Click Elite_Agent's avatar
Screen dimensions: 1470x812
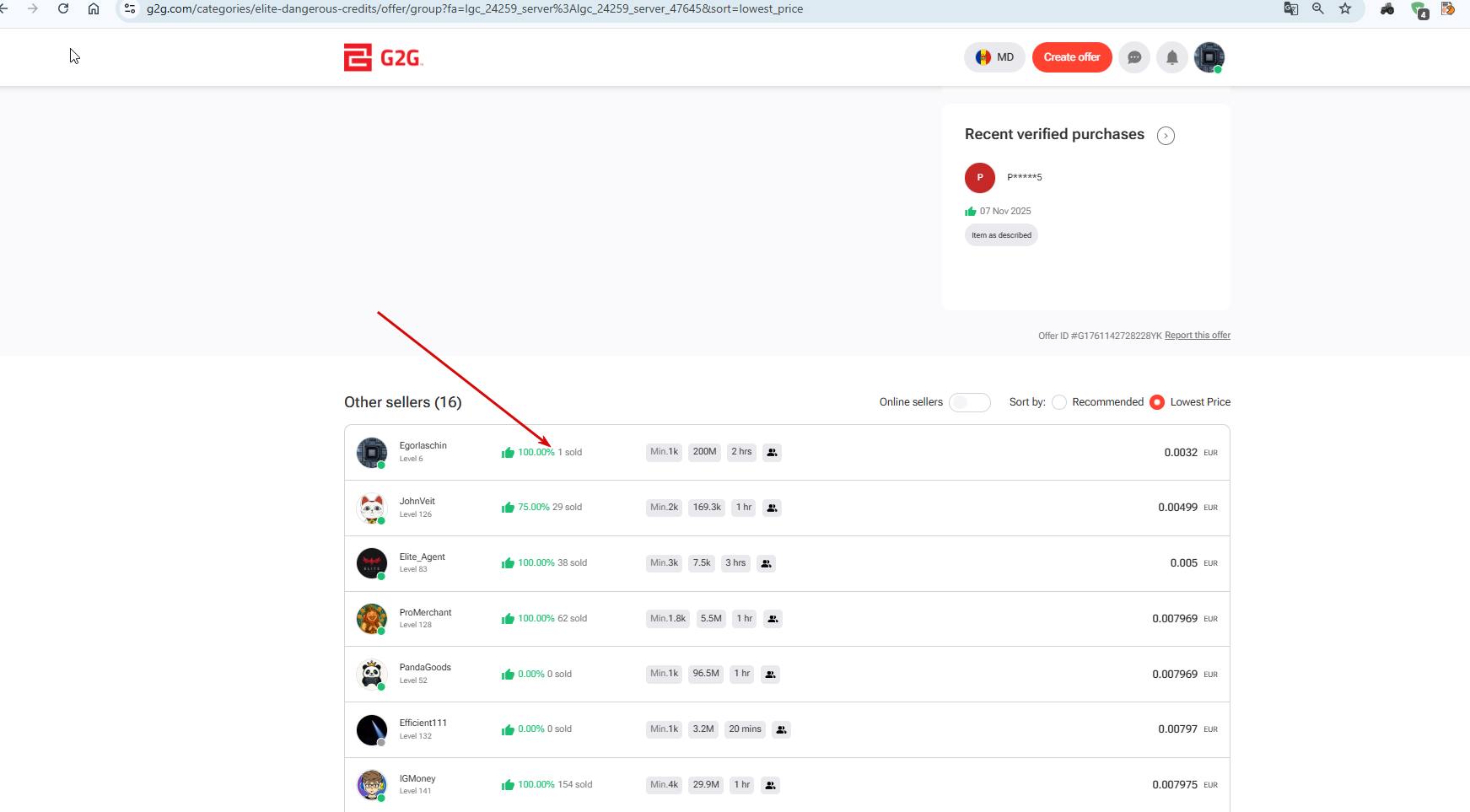[x=372, y=563]
